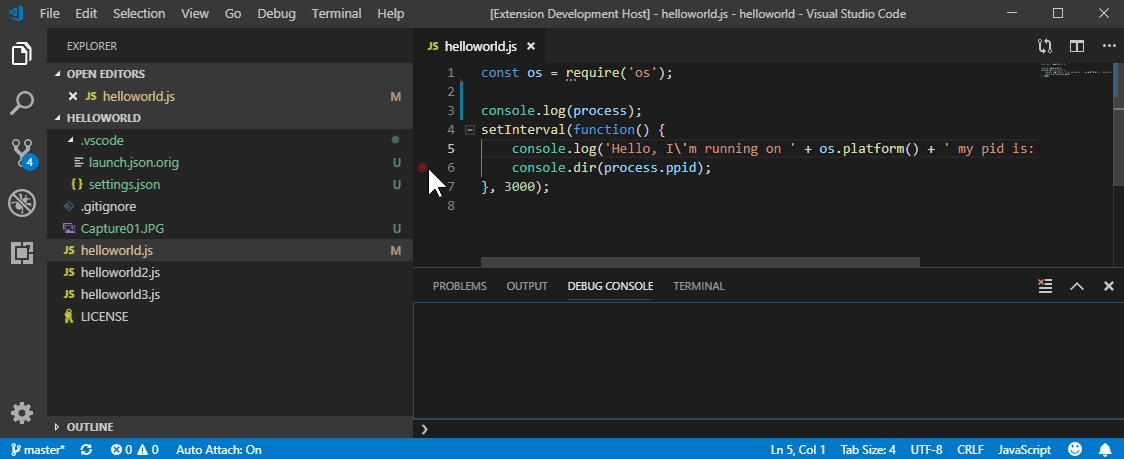This screenshot has height=459, width=1124.
Task: Switch to the Problems tab
Action: pos(459,286)
